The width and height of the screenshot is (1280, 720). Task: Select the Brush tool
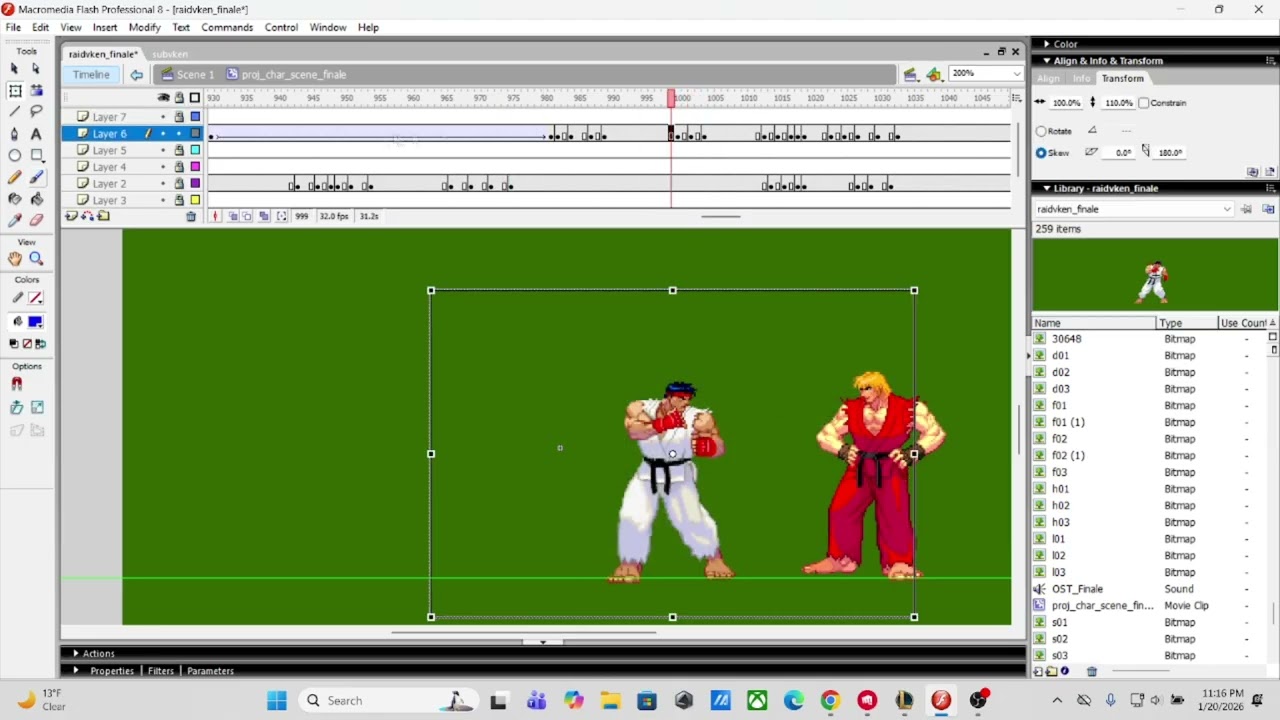click(36, 177)
